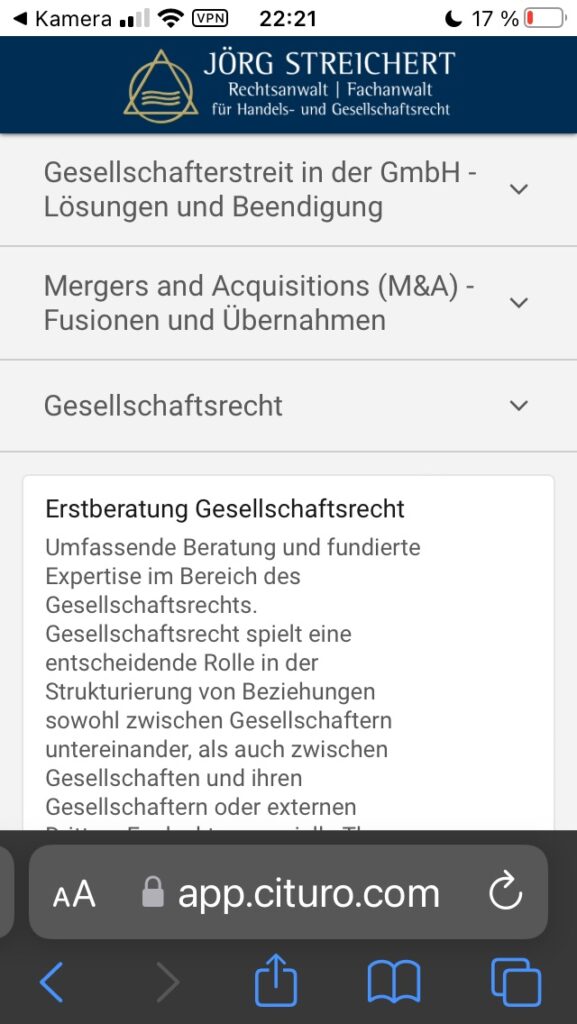577x1024 pixels.
Task: Select the Gesellschaftsrecht section title
Action: 163,406
